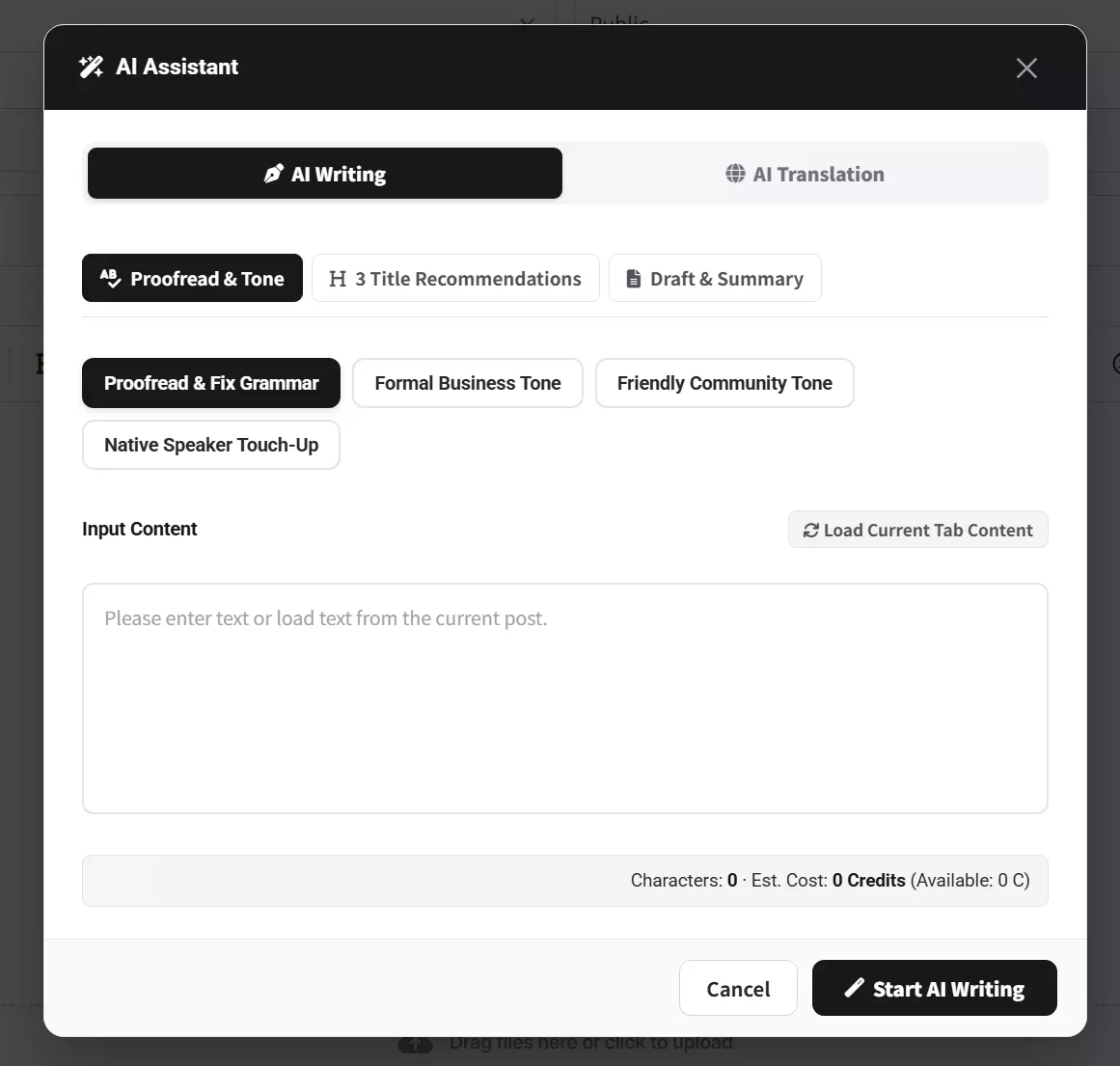Click the Start AI Writing button

point(934,988)
